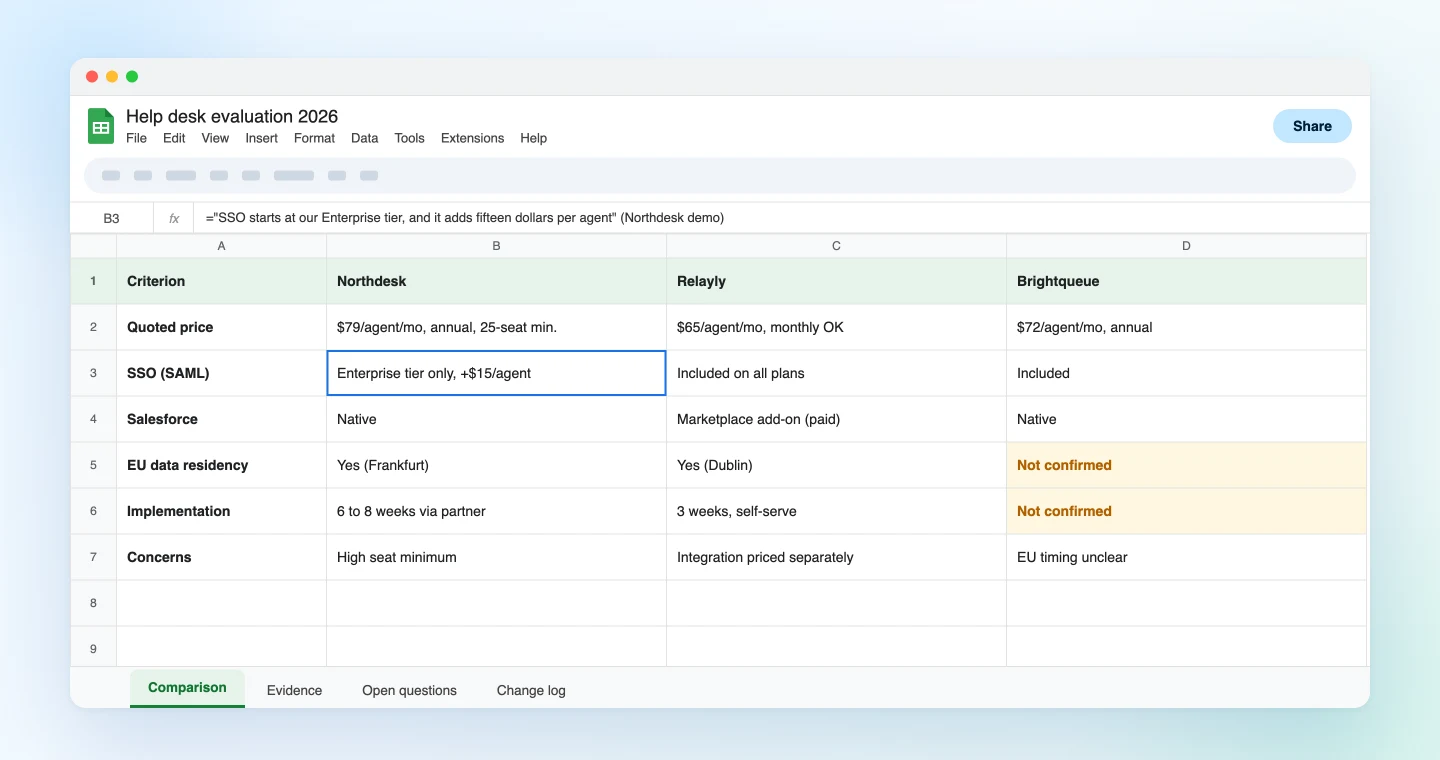1440x760 pixels.
Task: Select the Comparison sheet tab
Action: coord(187,688)
